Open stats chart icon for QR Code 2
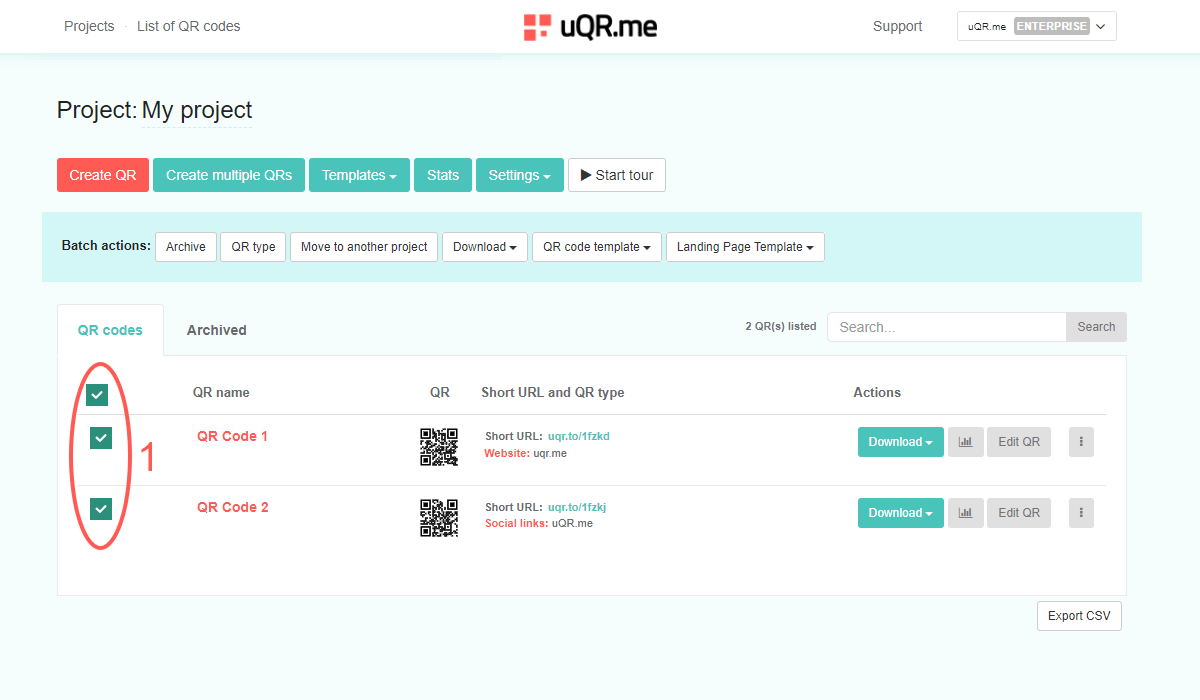The image size is (1200, 700). coord(965,513)
